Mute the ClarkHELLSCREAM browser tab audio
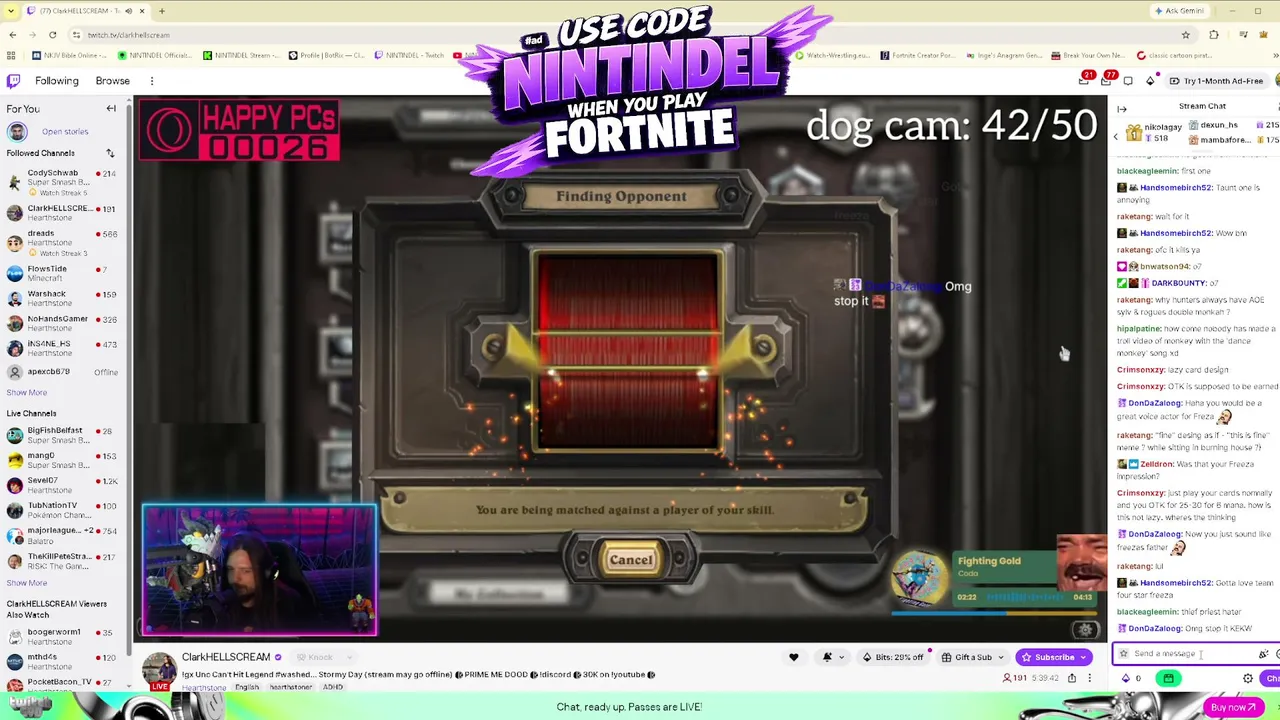 click(128, 11)
